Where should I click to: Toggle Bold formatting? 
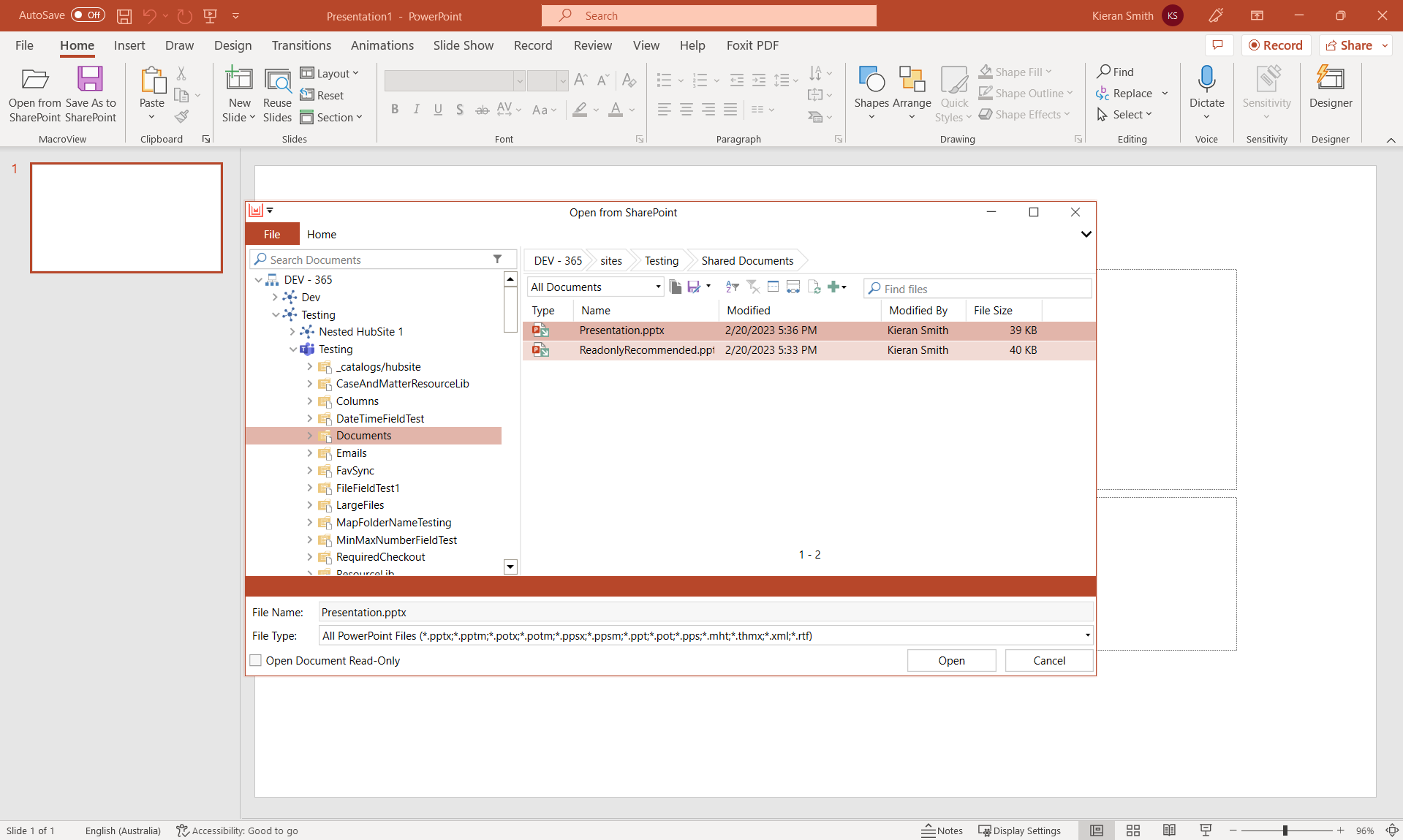click(x=395, y=110)
